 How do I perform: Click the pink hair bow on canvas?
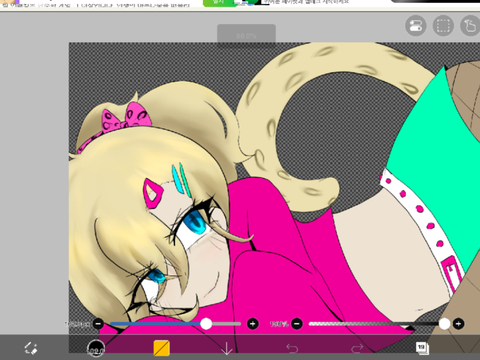tap(127, 118)
